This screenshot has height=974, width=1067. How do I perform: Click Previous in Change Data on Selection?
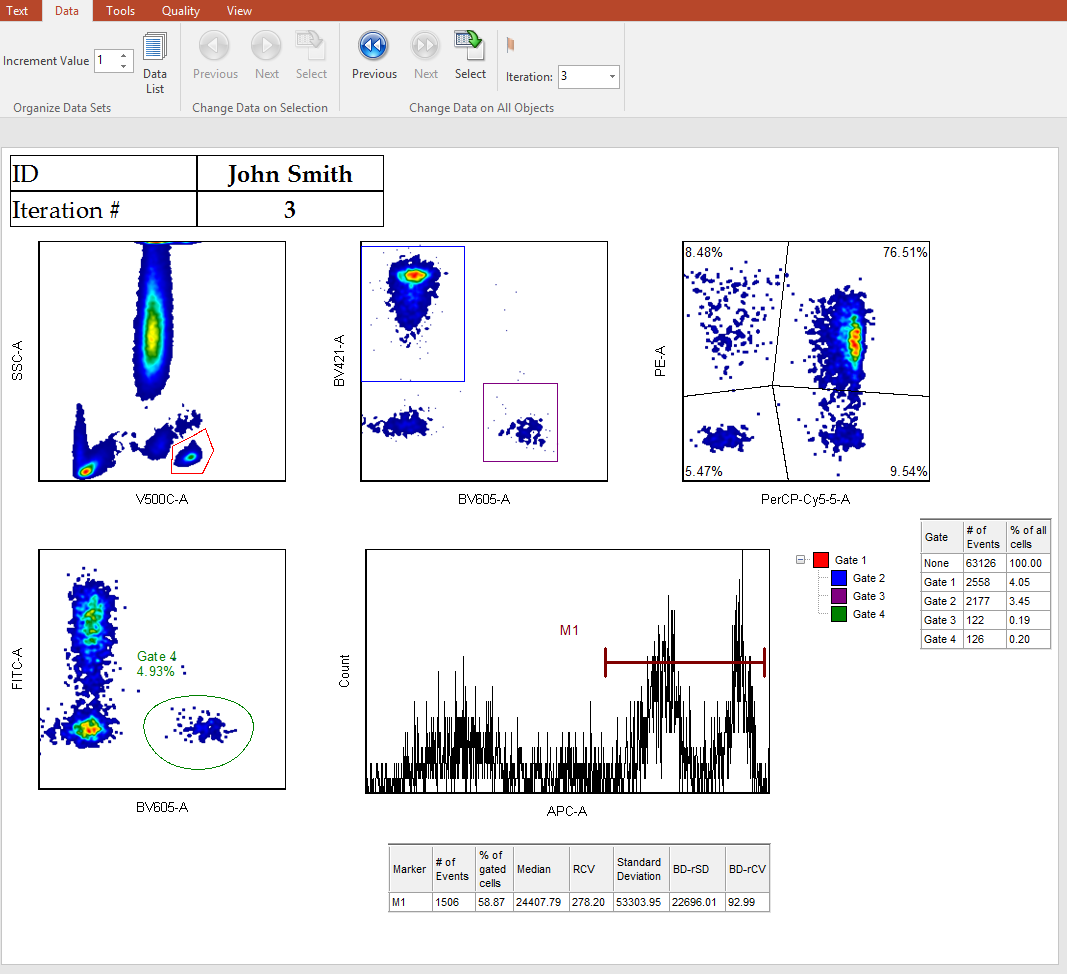tap(215, 54)
